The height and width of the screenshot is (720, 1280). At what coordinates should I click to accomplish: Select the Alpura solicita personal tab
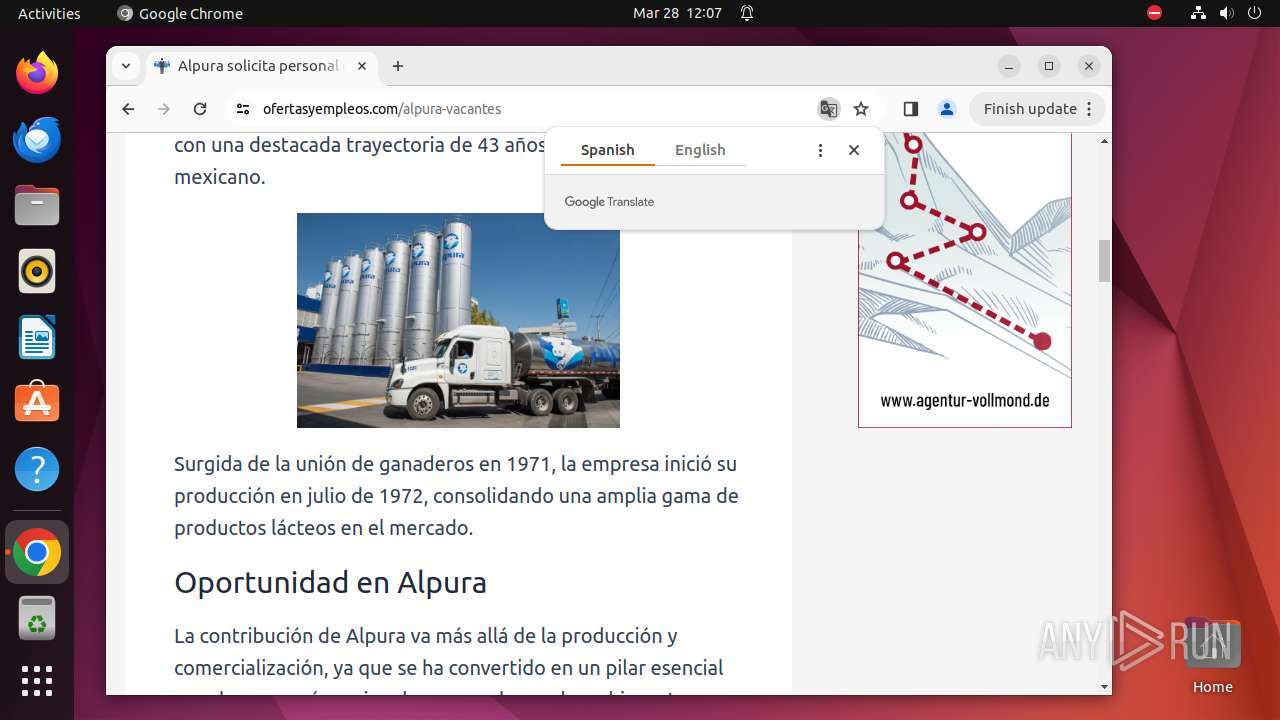click(x=262, y=66)
